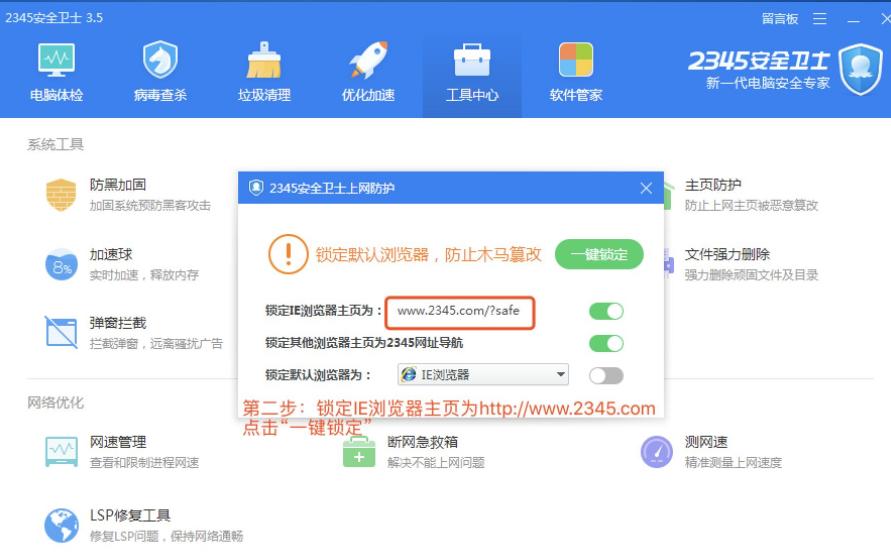Open the main menu hamburger icon
This screenshot has width=891, height=553.
819,19
